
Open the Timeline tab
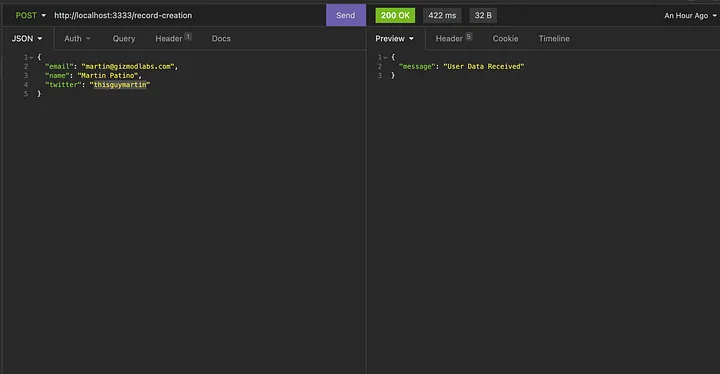click(x=554, y=39)
